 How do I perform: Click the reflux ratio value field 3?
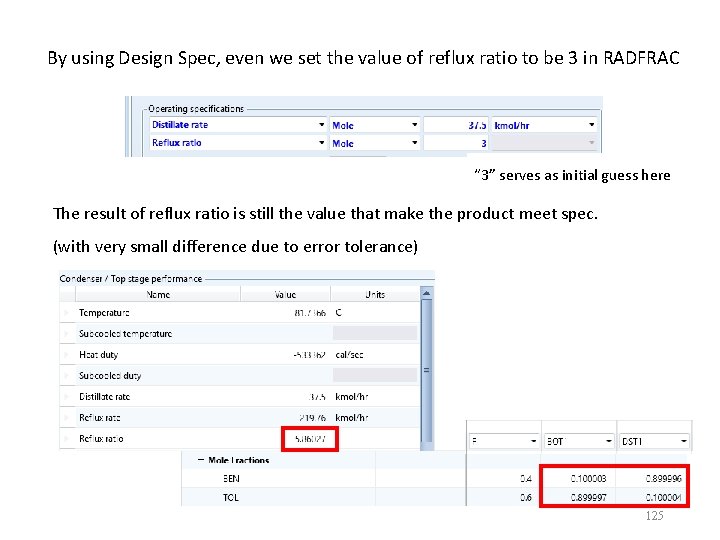456,143
